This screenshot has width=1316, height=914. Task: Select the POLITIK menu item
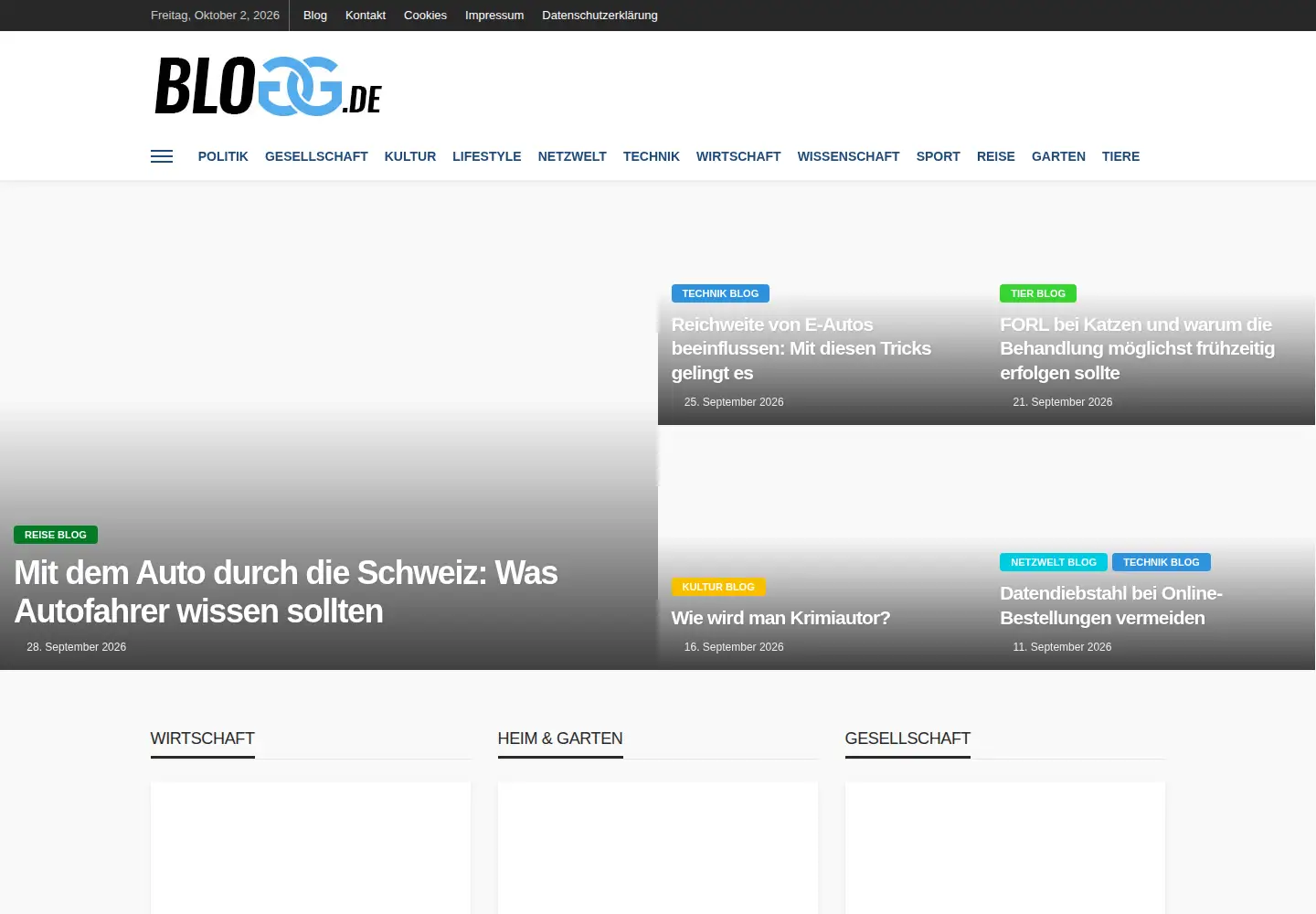223,156
